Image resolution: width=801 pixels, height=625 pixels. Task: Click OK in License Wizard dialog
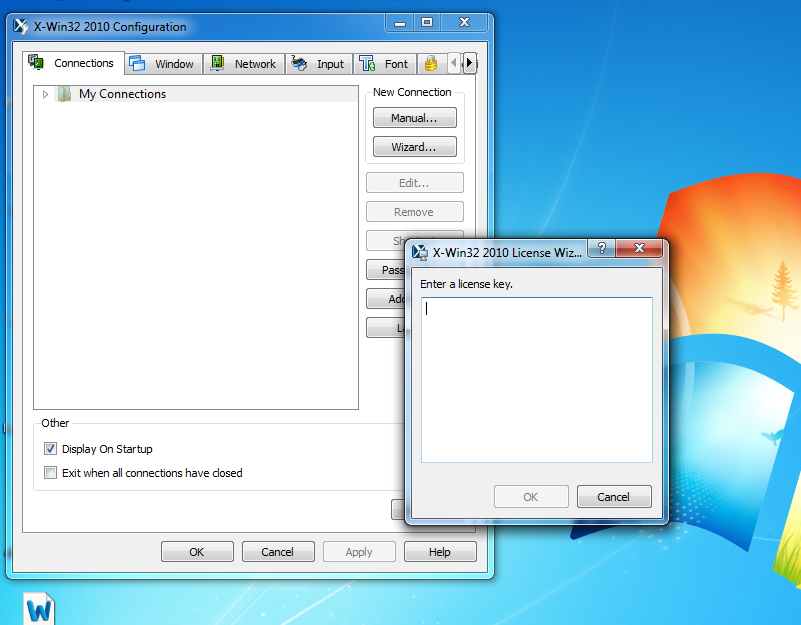click(531, 497)
